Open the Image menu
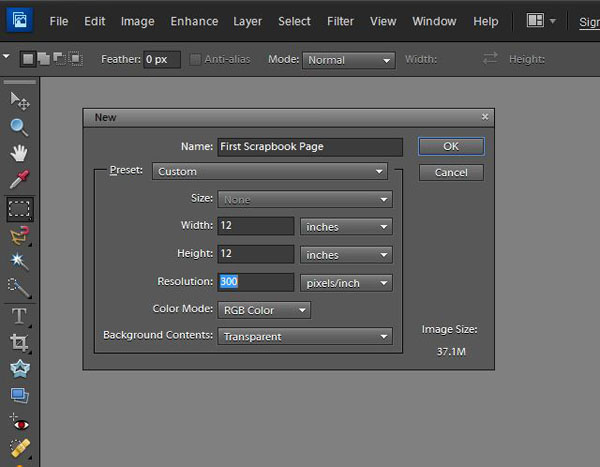This screenshot has width=600, height=467. tap(137, 21)
